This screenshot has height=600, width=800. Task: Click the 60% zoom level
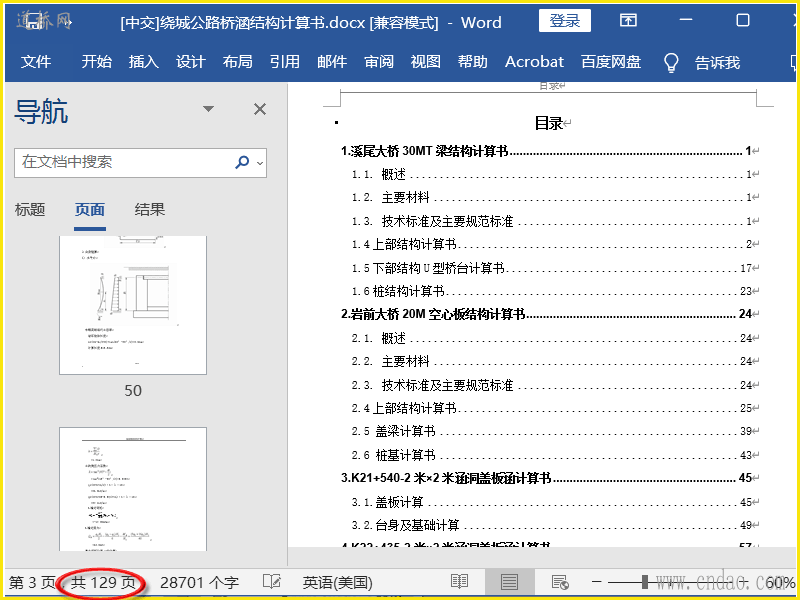(780, 582)
